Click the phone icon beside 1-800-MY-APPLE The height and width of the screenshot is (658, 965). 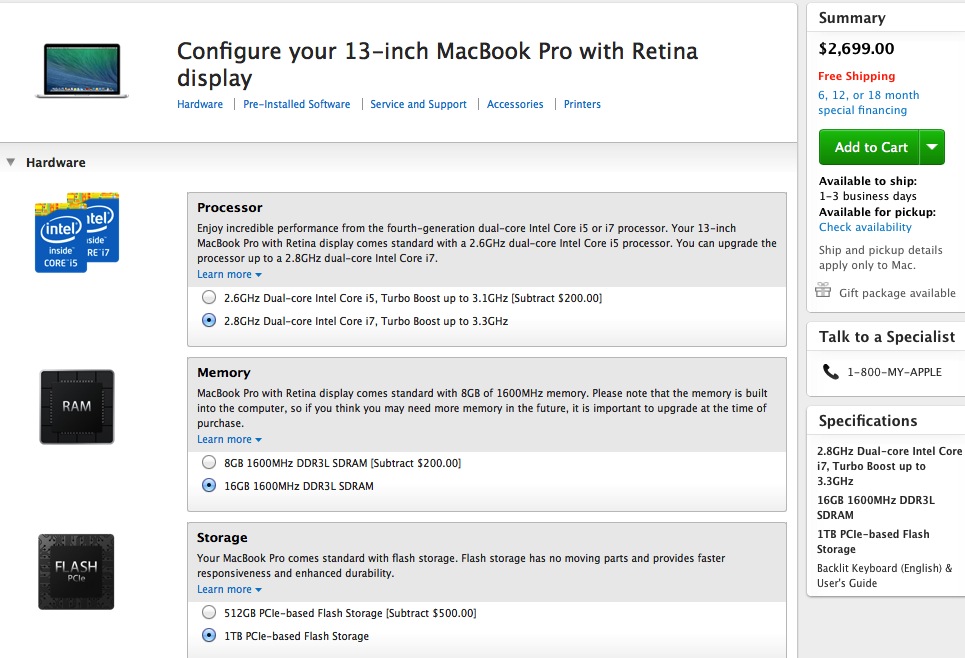[x=830, y=372]
